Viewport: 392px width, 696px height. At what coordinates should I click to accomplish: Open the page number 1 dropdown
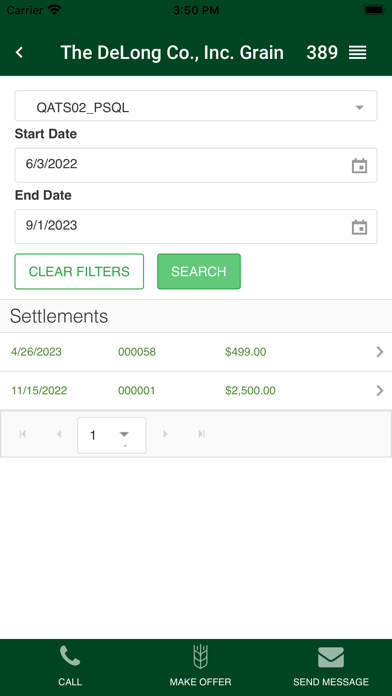pyautogui.click(x=112, y=435)
